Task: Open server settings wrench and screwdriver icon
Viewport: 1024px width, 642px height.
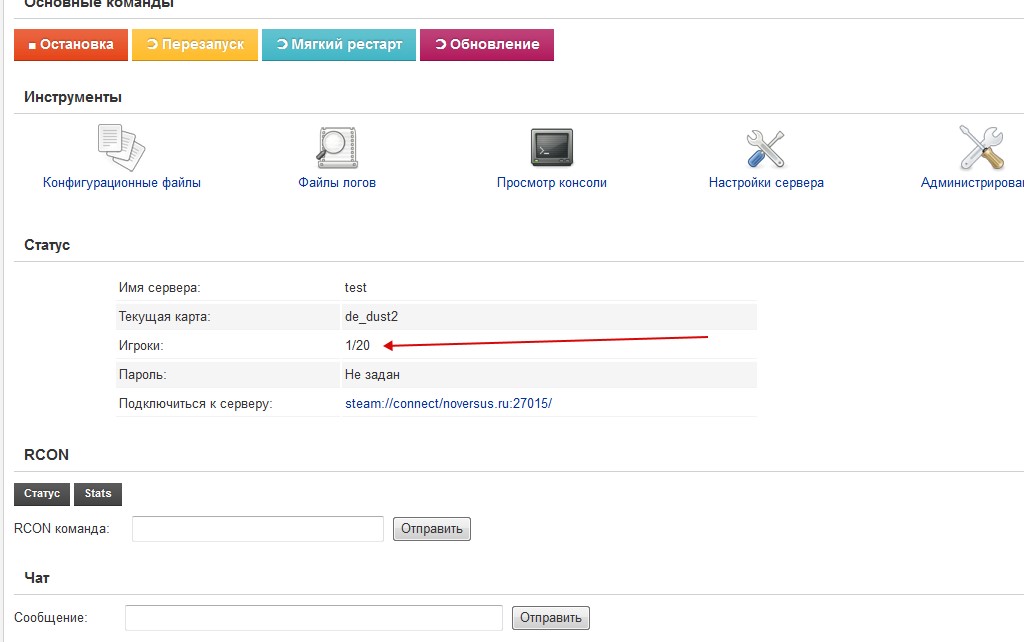Action: (x=766, y=147)
